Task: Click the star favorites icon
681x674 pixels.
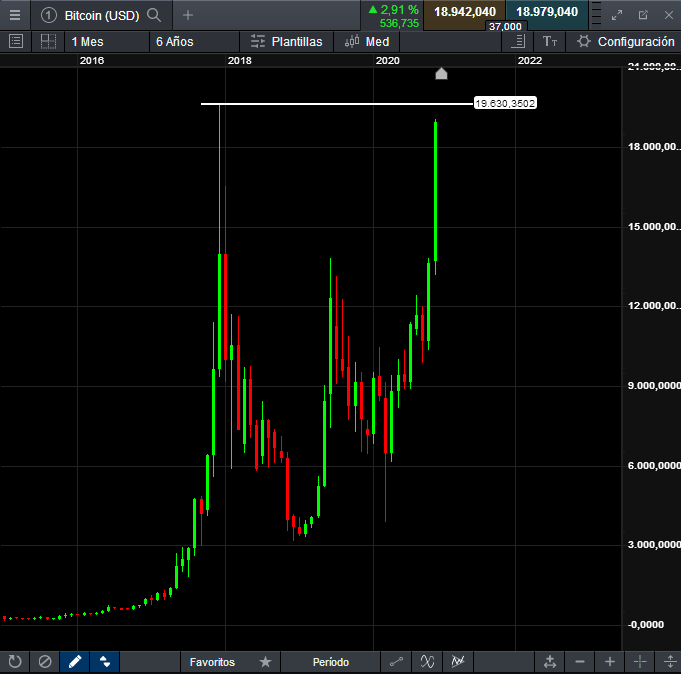Action: tap(265, 662)
